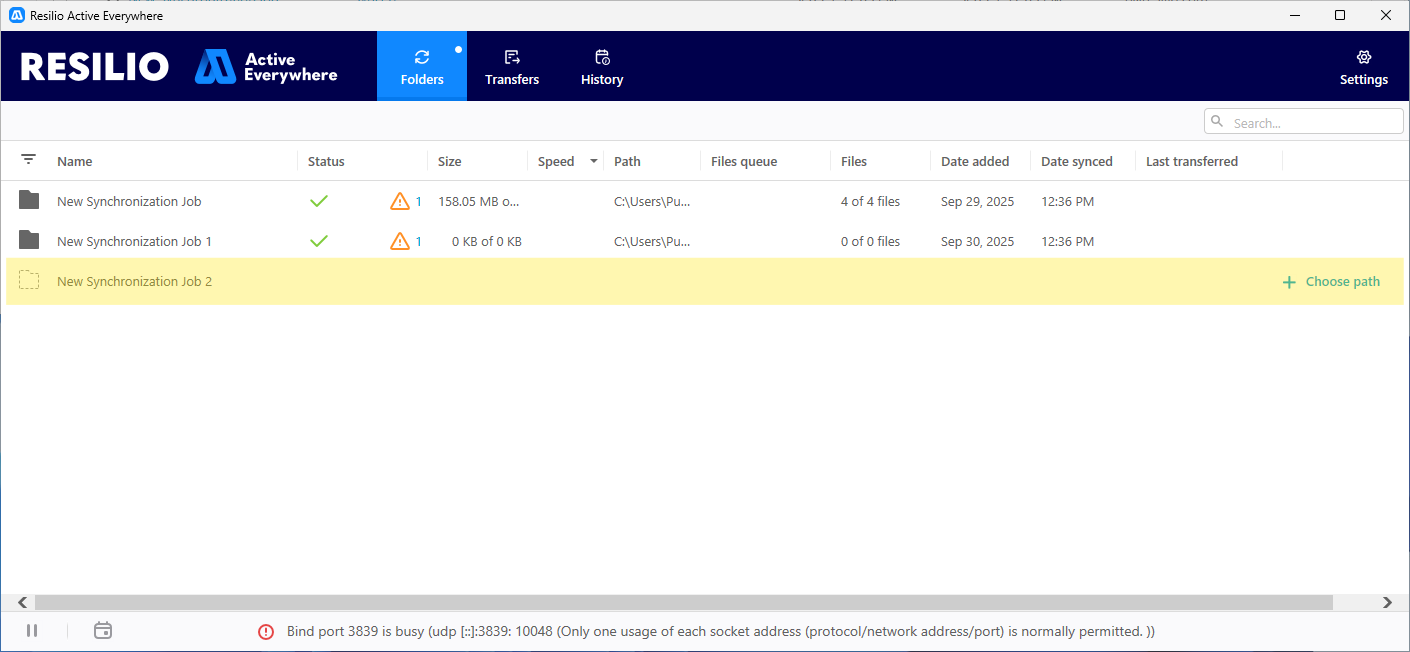
Task: Open the History tab
Action: tap(602, 67)
